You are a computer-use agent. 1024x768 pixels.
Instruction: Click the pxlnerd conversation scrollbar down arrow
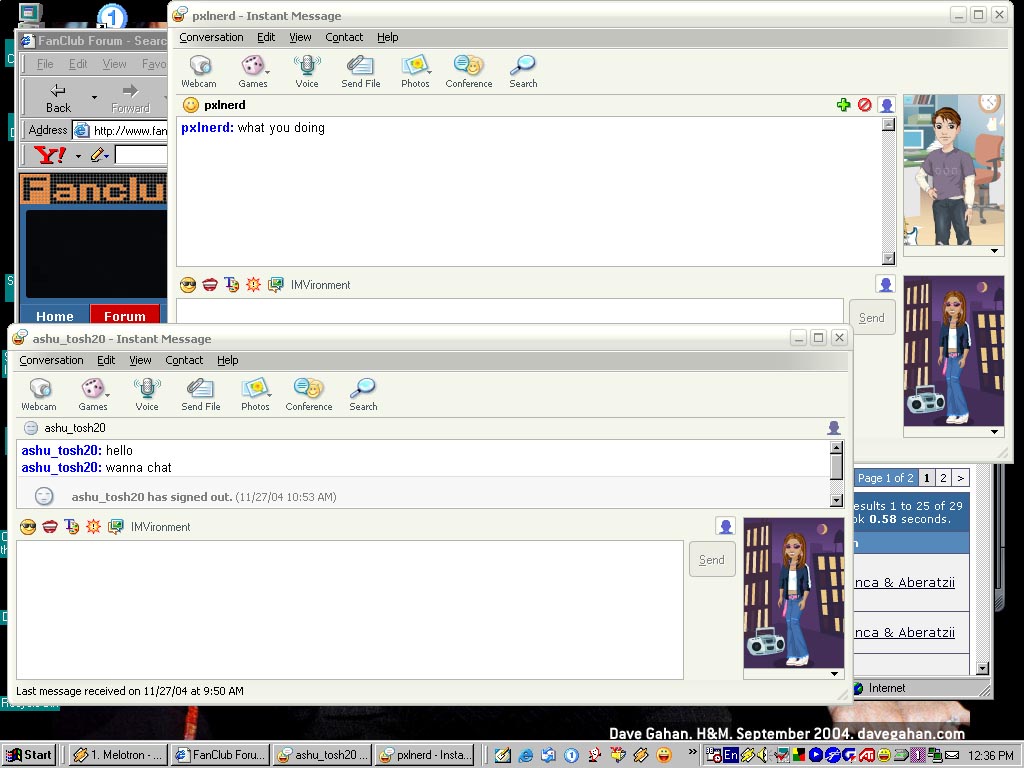click(x=888, y=258)
